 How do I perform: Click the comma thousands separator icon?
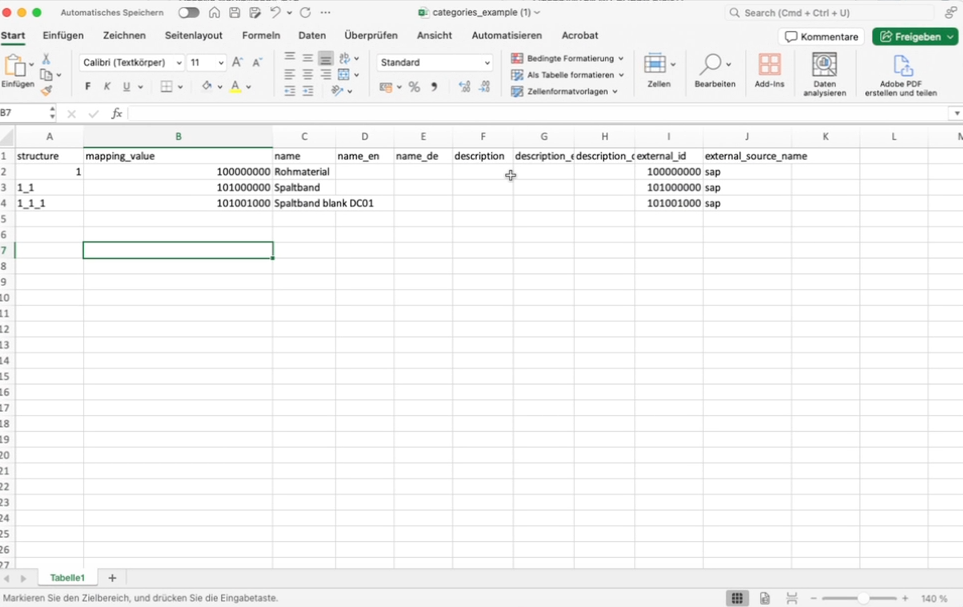[434, 87]
